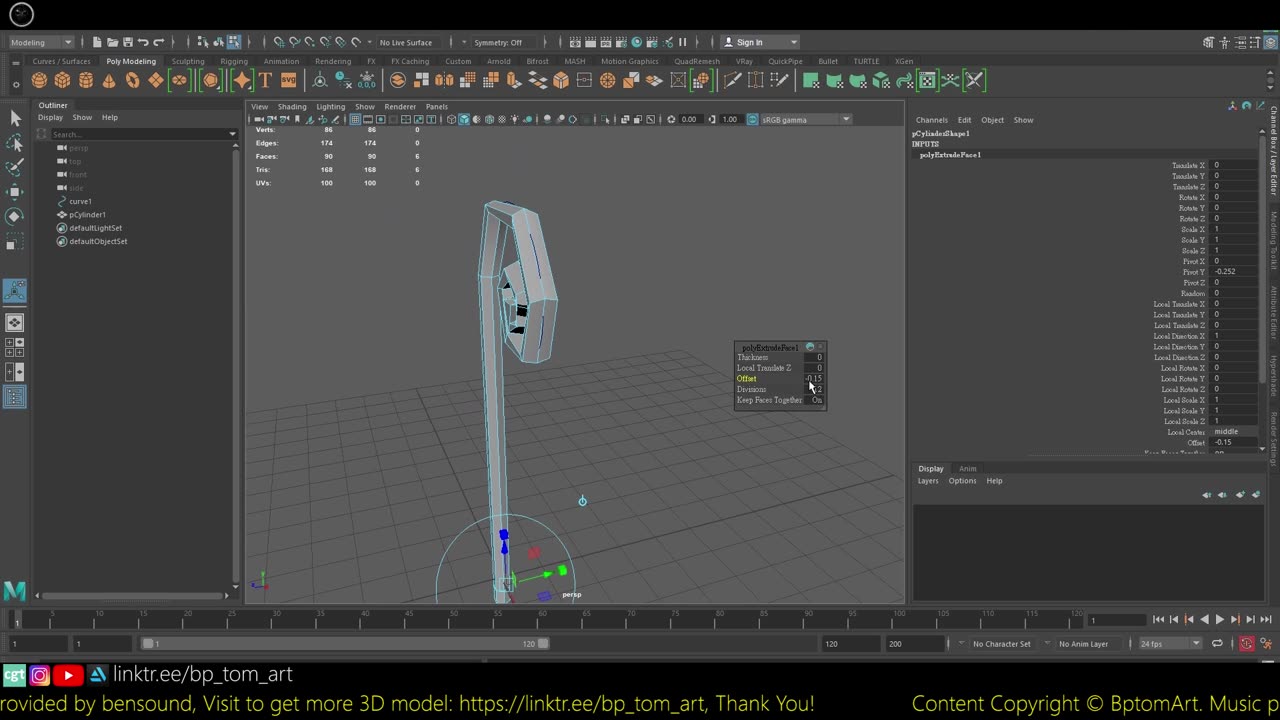This screenshot has height=720, width=1280.
Task: Select curve1 in the Outliner
Action: [x=80, y=201]
